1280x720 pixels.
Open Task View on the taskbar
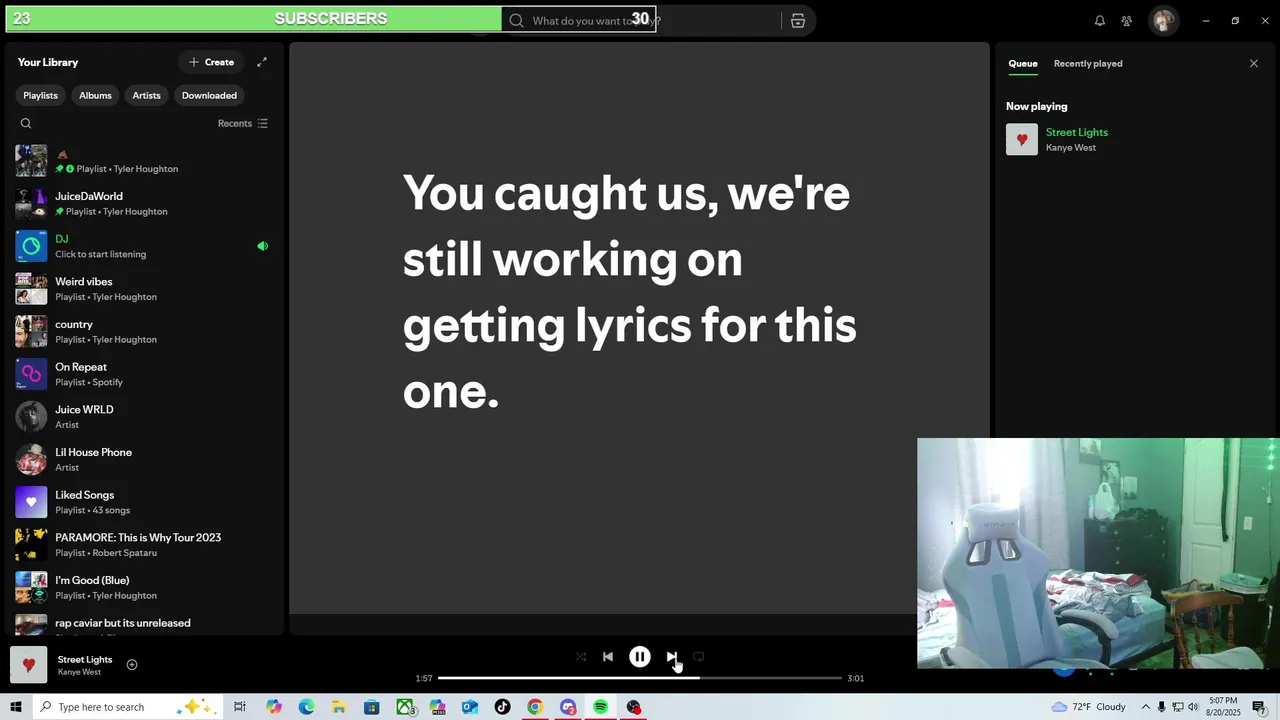coord(240,707)
